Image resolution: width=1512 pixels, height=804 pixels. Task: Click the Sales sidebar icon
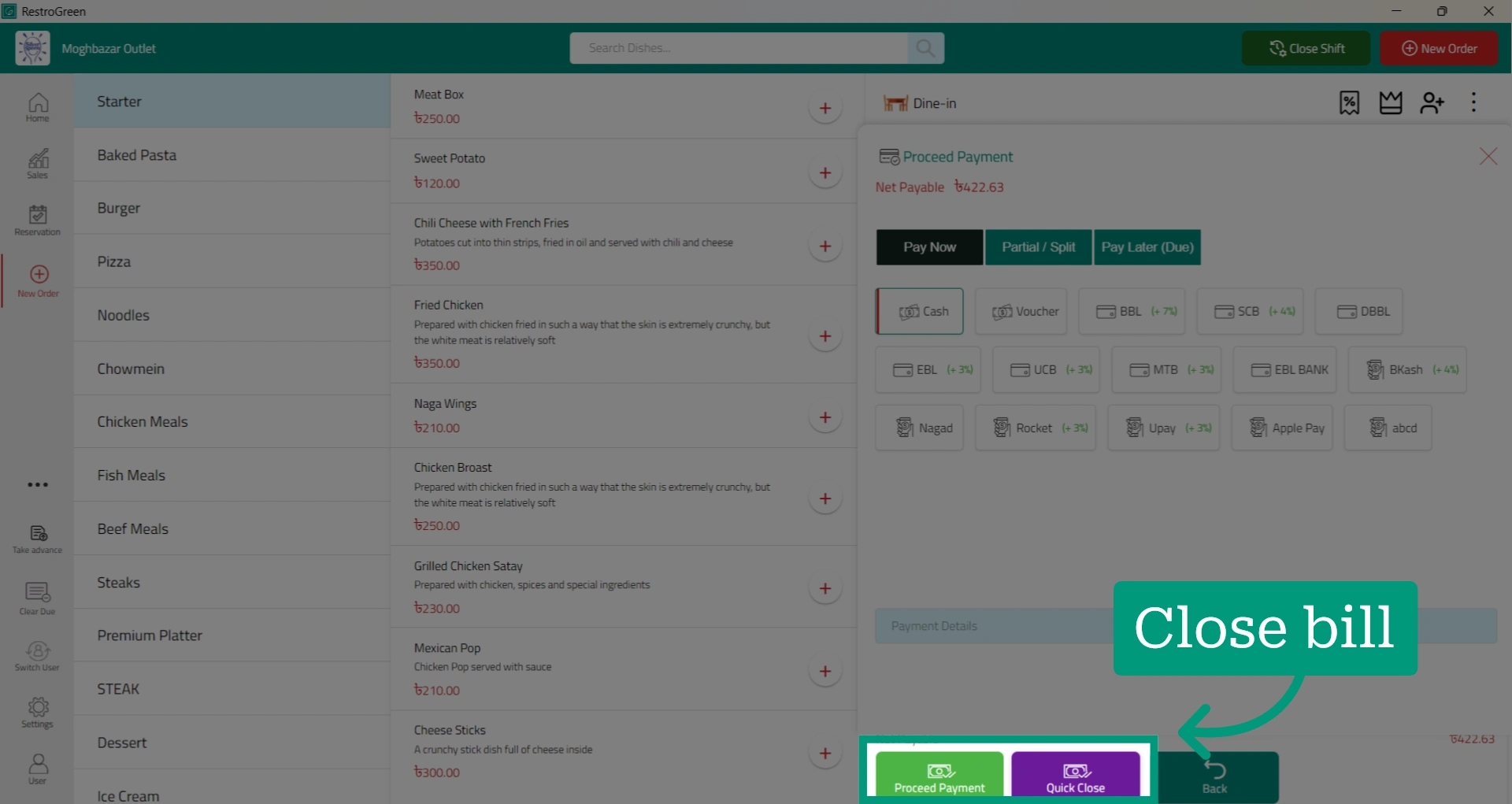click(x=37, y=164)
